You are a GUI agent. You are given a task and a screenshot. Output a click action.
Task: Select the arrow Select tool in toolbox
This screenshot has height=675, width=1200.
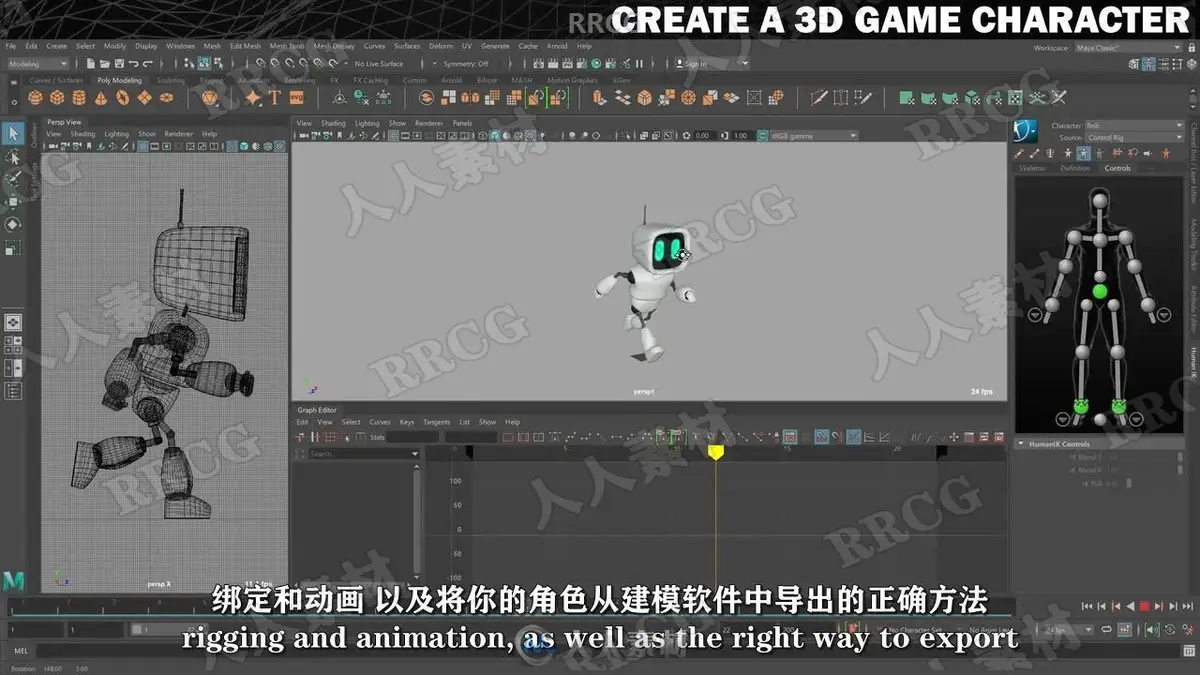point(13,133)
